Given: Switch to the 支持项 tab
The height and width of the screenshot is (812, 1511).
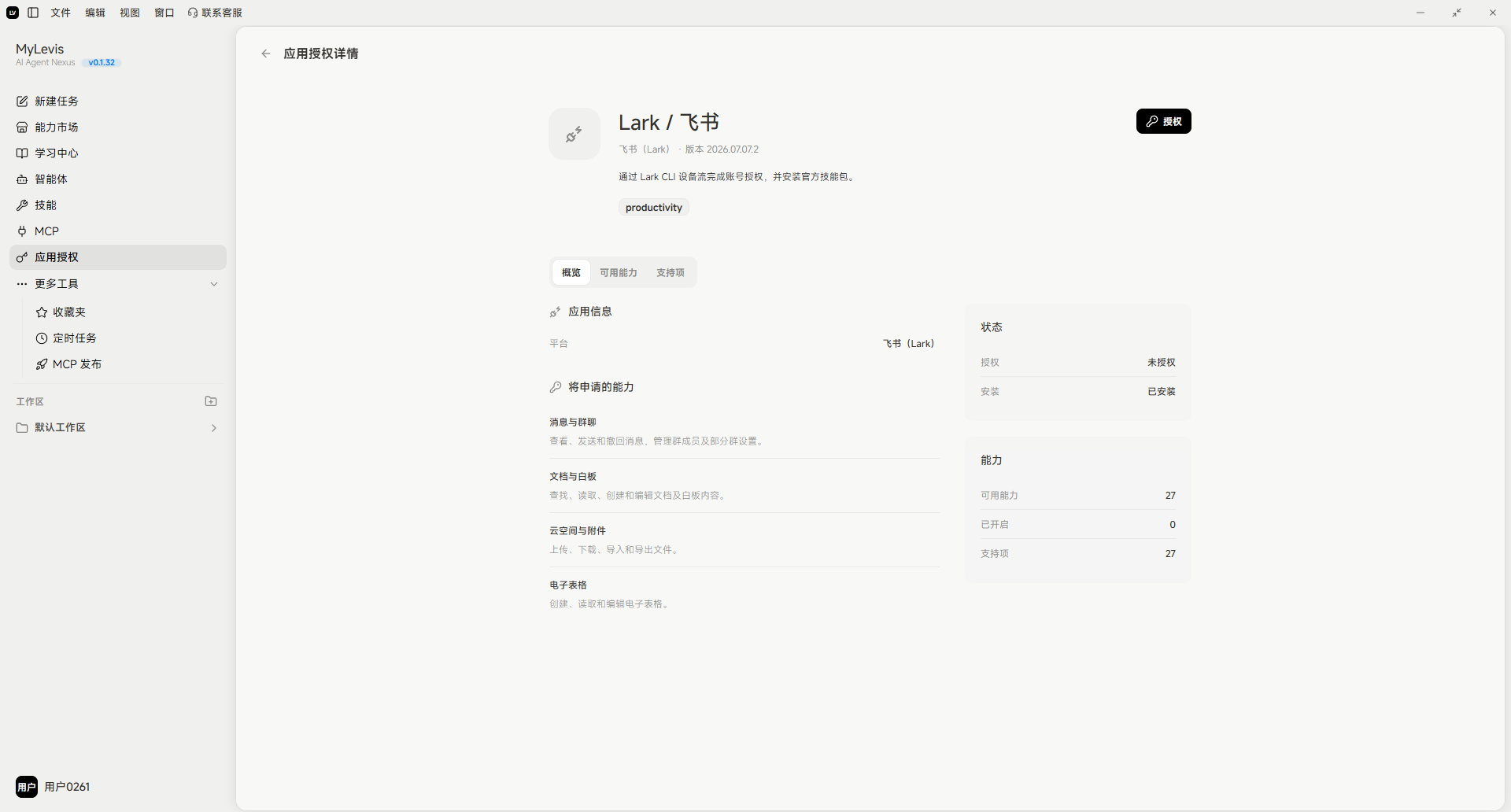Looking at the screenshot, I should (671, 272).
